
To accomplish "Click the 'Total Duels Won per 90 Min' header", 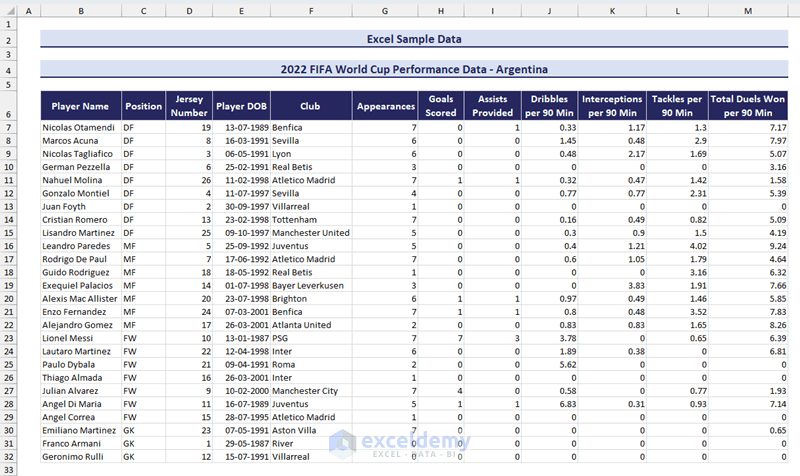I will pyautogui.click(x=748, y=106).
